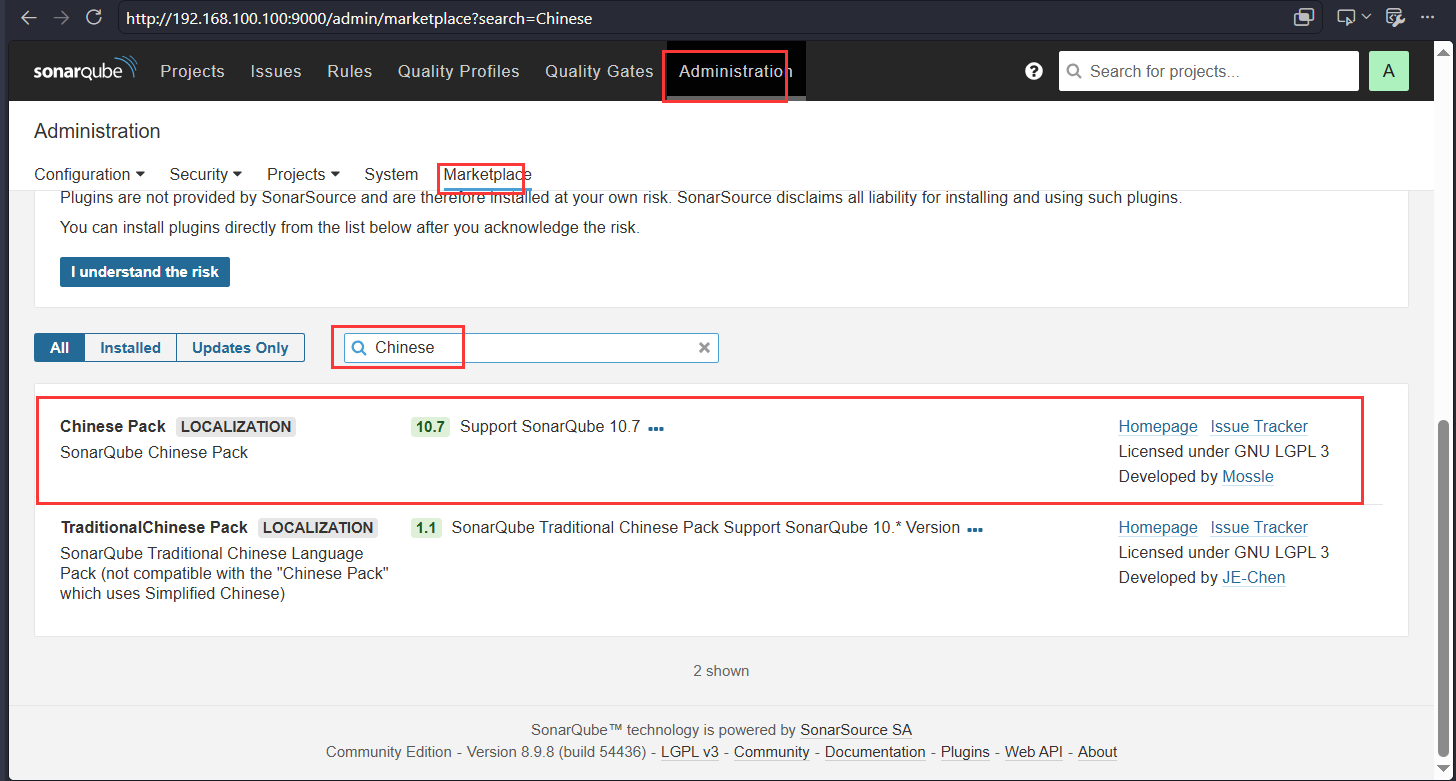
Task: Select the Updates Only filter
Action: click(x=240, y=348)
